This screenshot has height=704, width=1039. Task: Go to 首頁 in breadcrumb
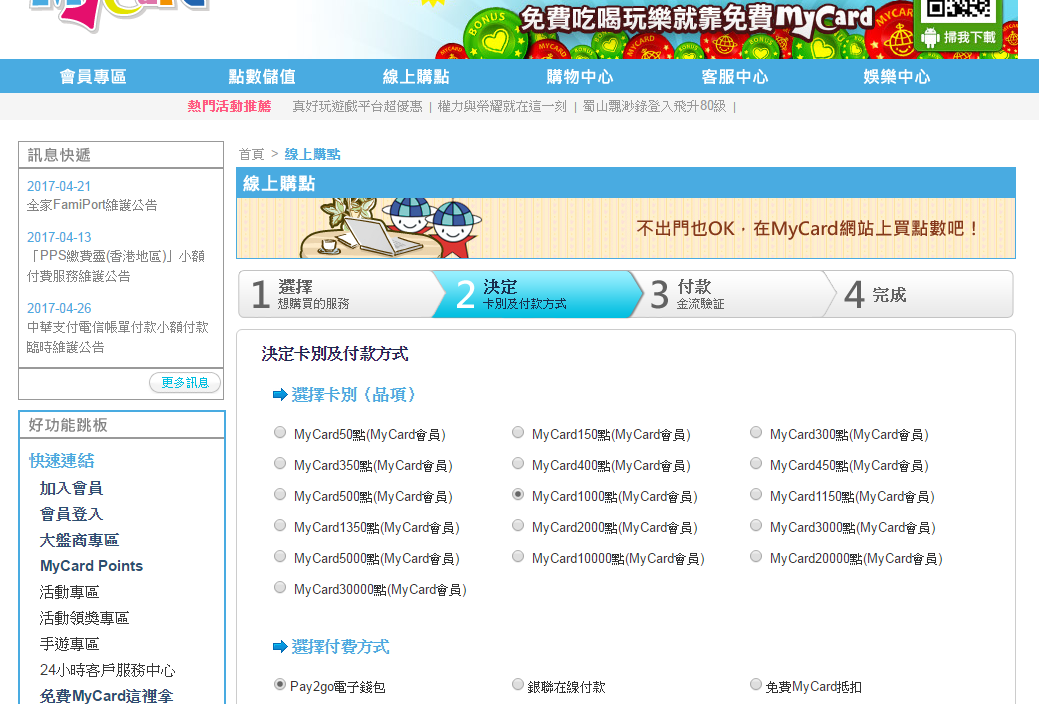[251, 154]
